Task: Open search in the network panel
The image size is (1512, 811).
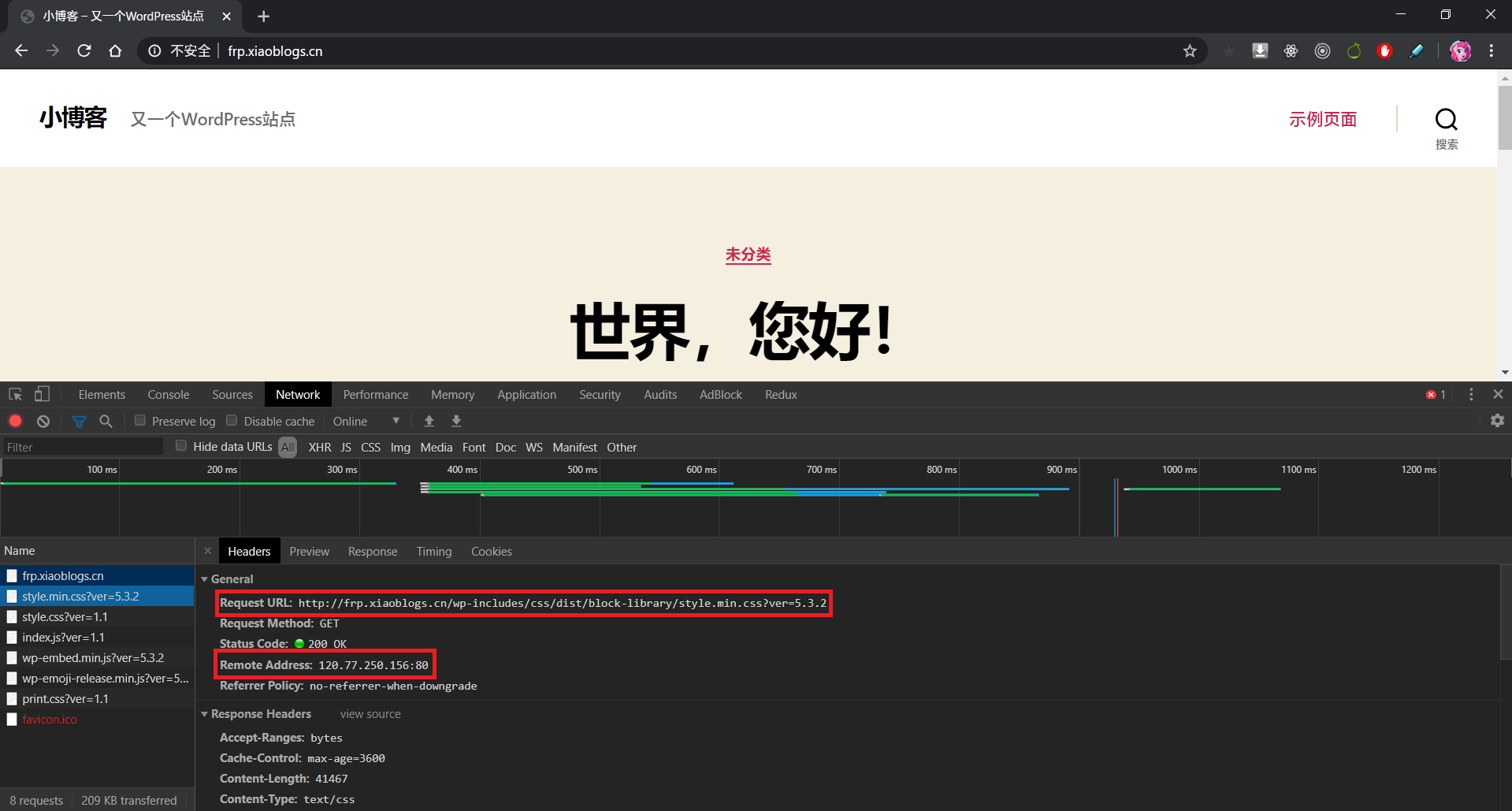Action: pyautogui.click(x=106, y=421)
